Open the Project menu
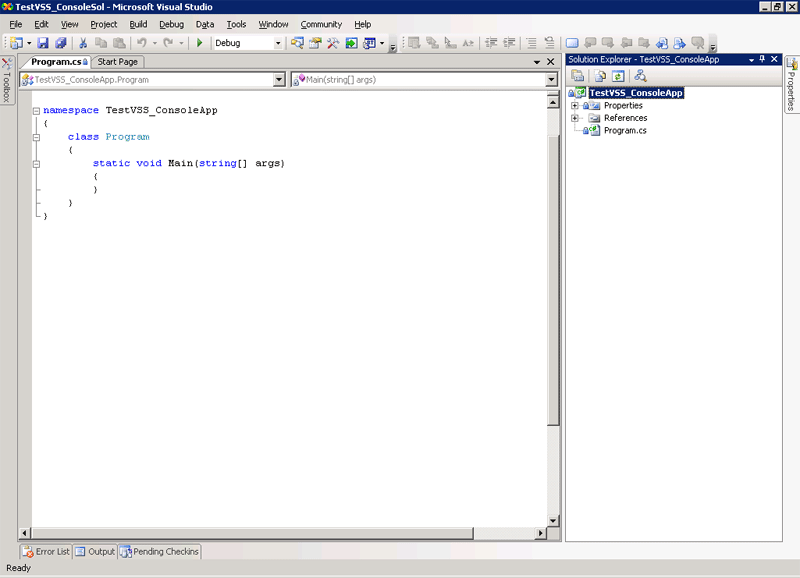This screenshot has height=578, width=800. click(x=104, y=24)
